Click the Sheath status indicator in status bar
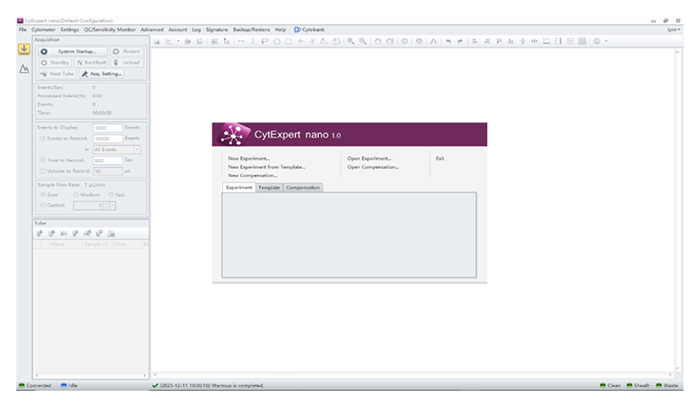This screenshot has height=413, width=700. (638, 385)
